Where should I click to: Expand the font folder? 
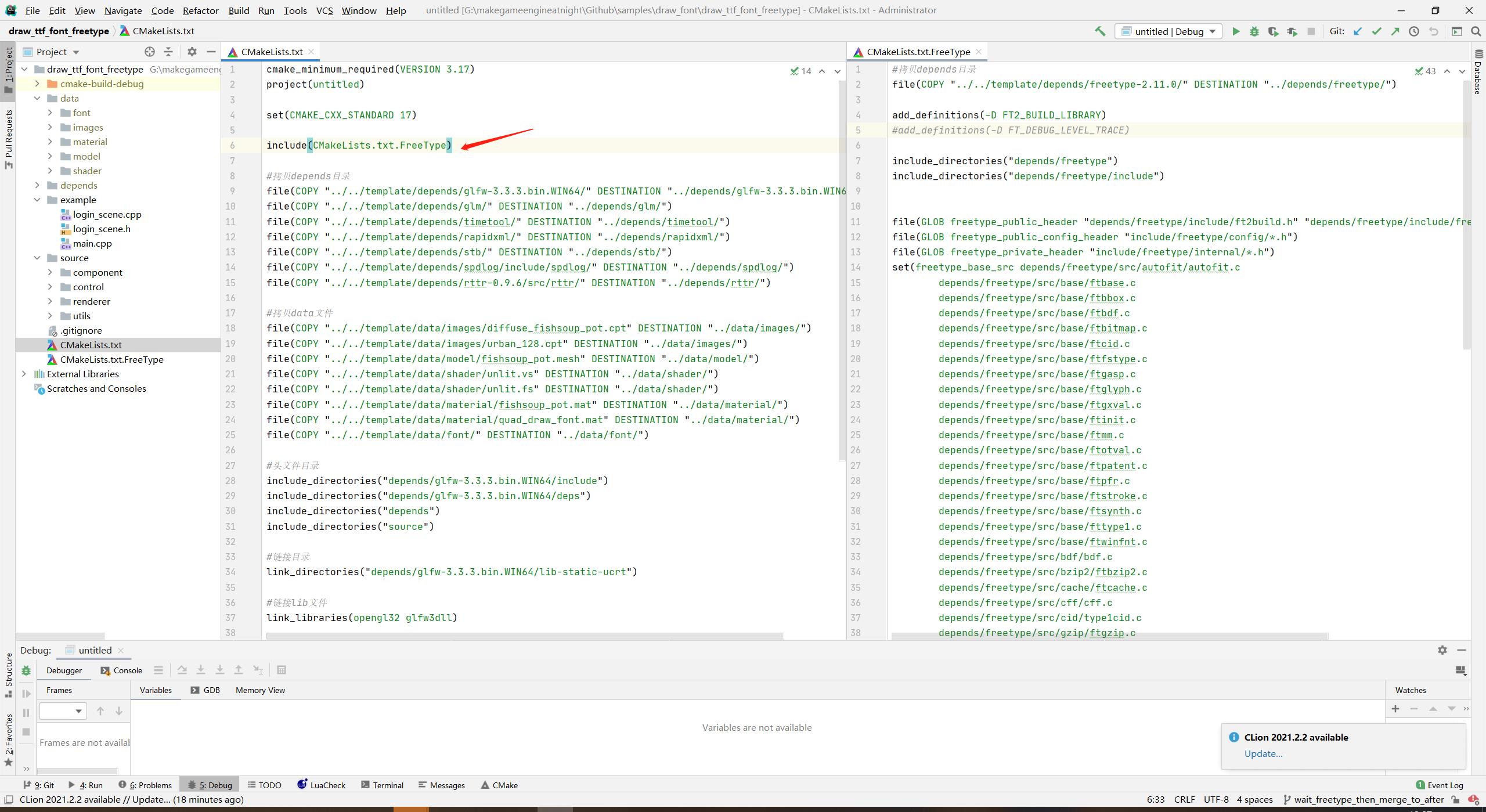click(50, 113)
